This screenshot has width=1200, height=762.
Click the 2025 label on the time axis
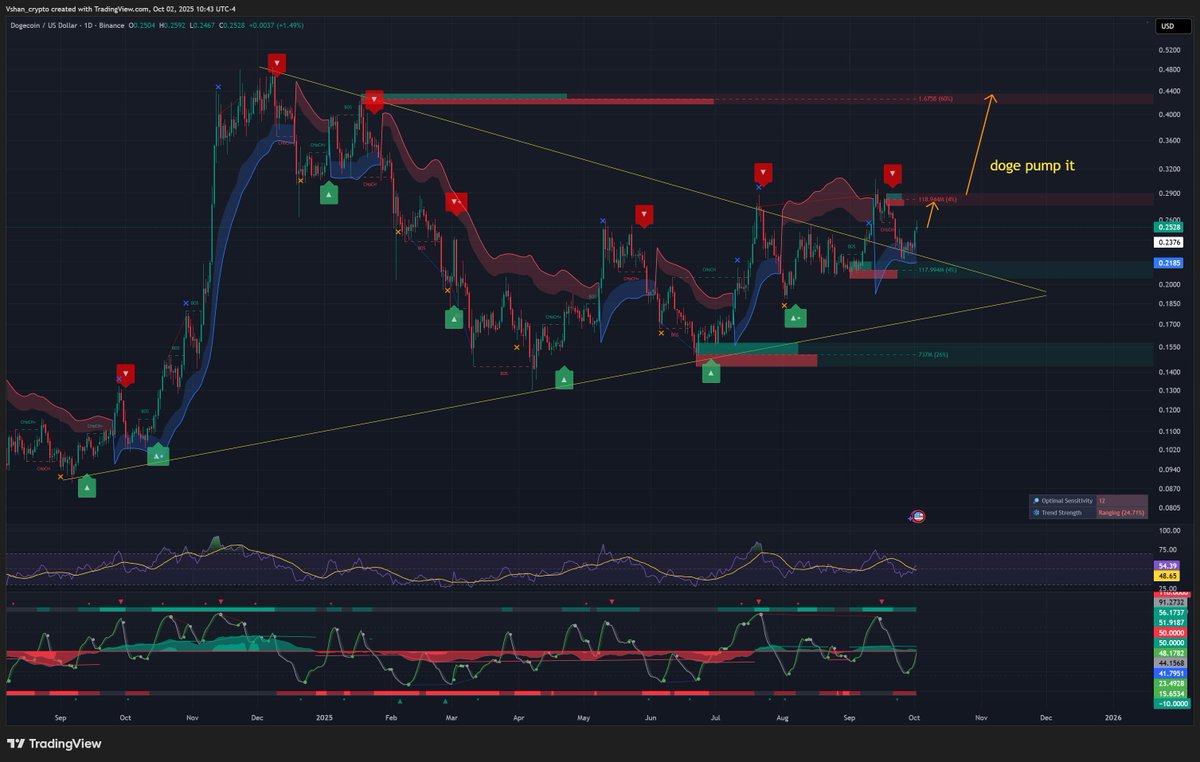pos(323,718)
